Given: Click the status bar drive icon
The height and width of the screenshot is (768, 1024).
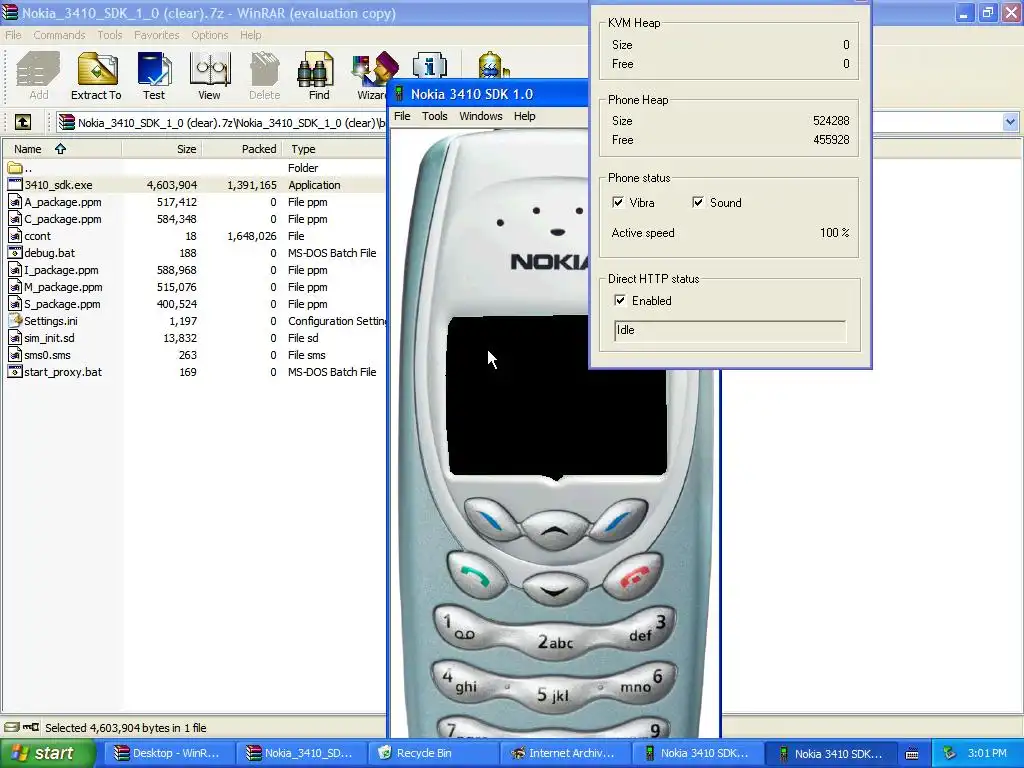Looking at the screenshot, I should pyautogui.click(x=11, y=727).
